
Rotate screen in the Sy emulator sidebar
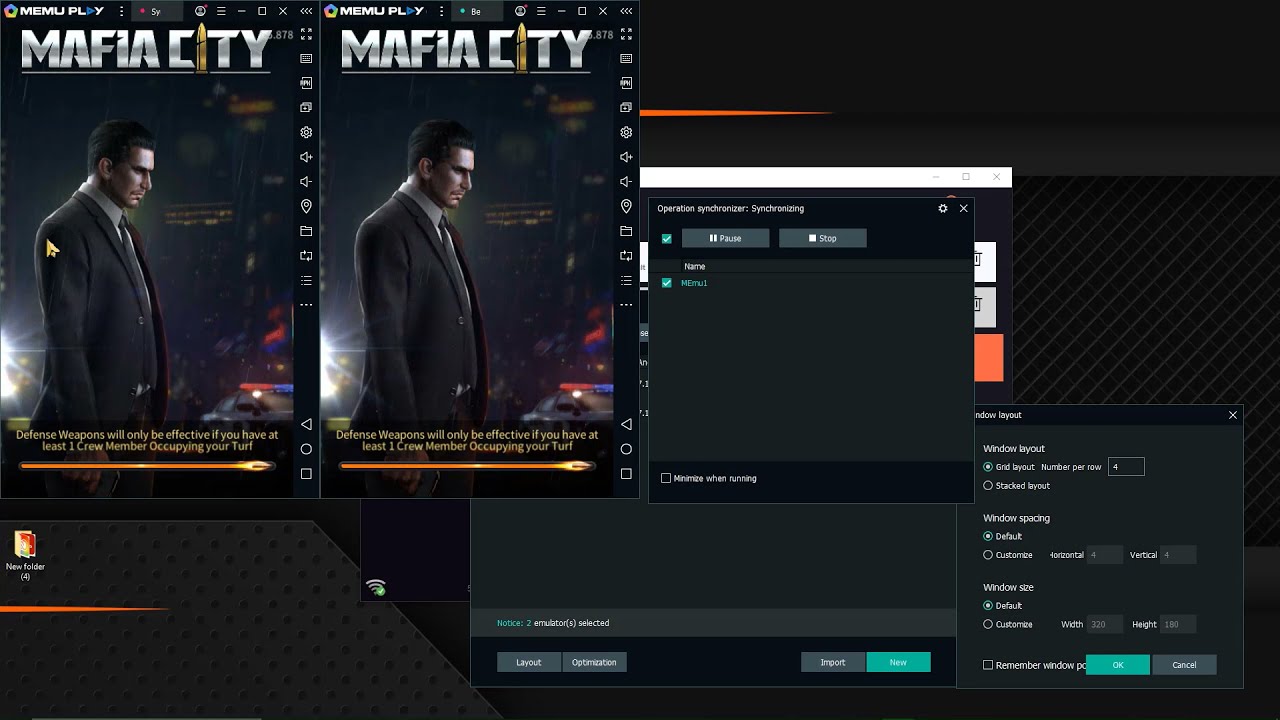coord(306,256)
